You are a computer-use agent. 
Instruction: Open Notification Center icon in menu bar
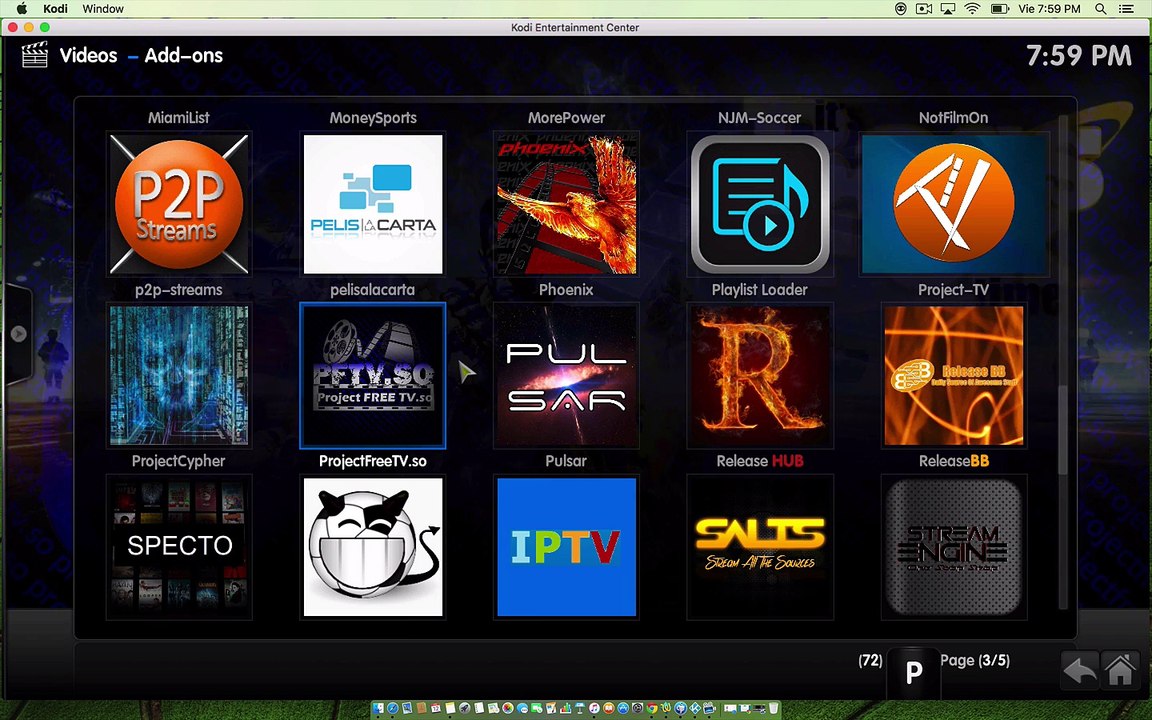[x=1126, y=9]
